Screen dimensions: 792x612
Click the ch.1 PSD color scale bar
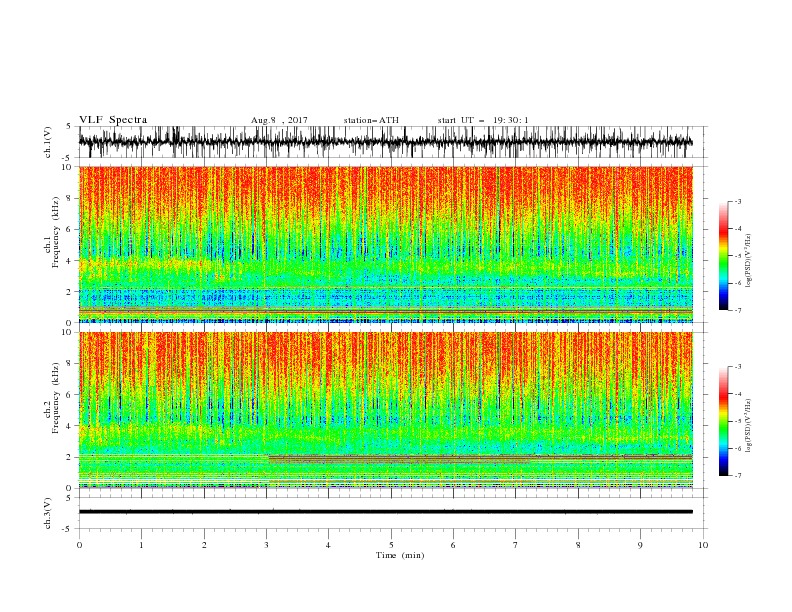point(723,255)
